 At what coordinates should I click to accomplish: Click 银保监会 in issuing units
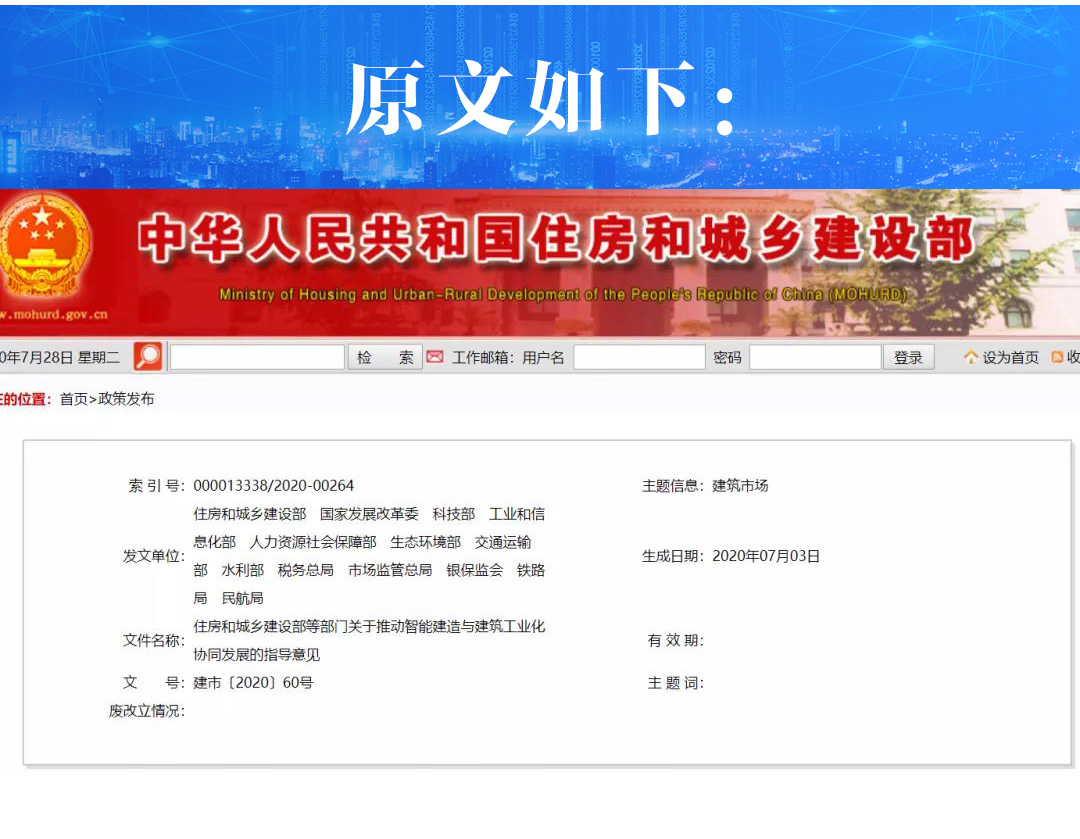475,570
